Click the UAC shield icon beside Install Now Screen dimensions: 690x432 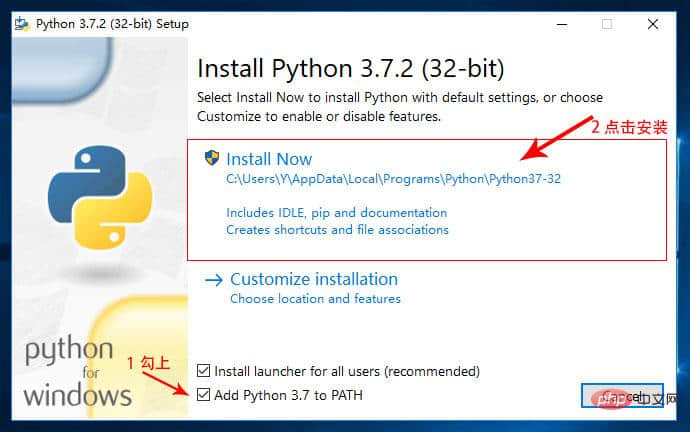tap(212, 157)
